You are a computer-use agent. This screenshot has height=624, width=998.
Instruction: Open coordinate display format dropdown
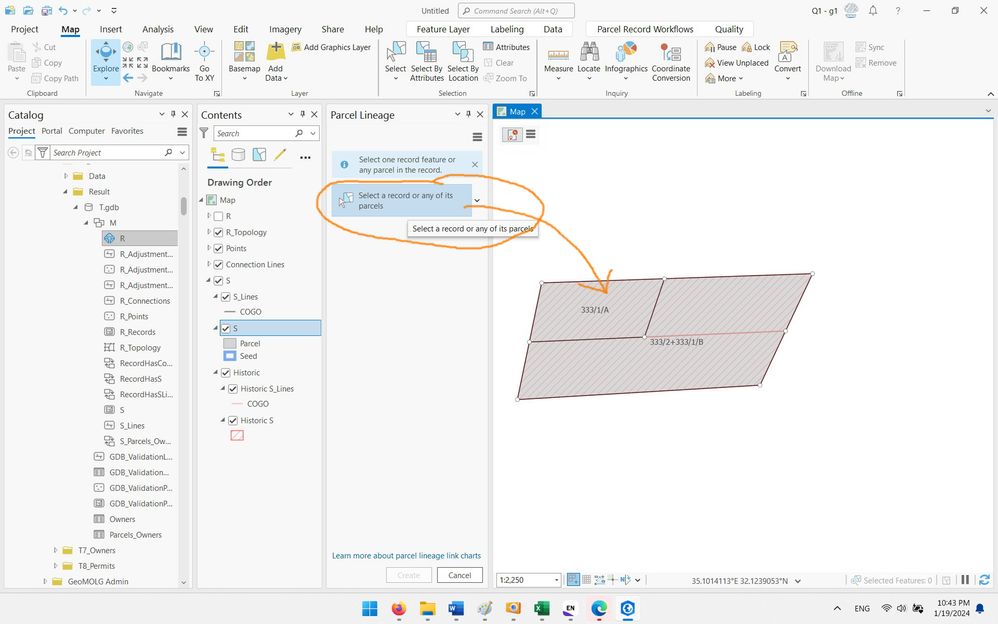pos(798,581)
